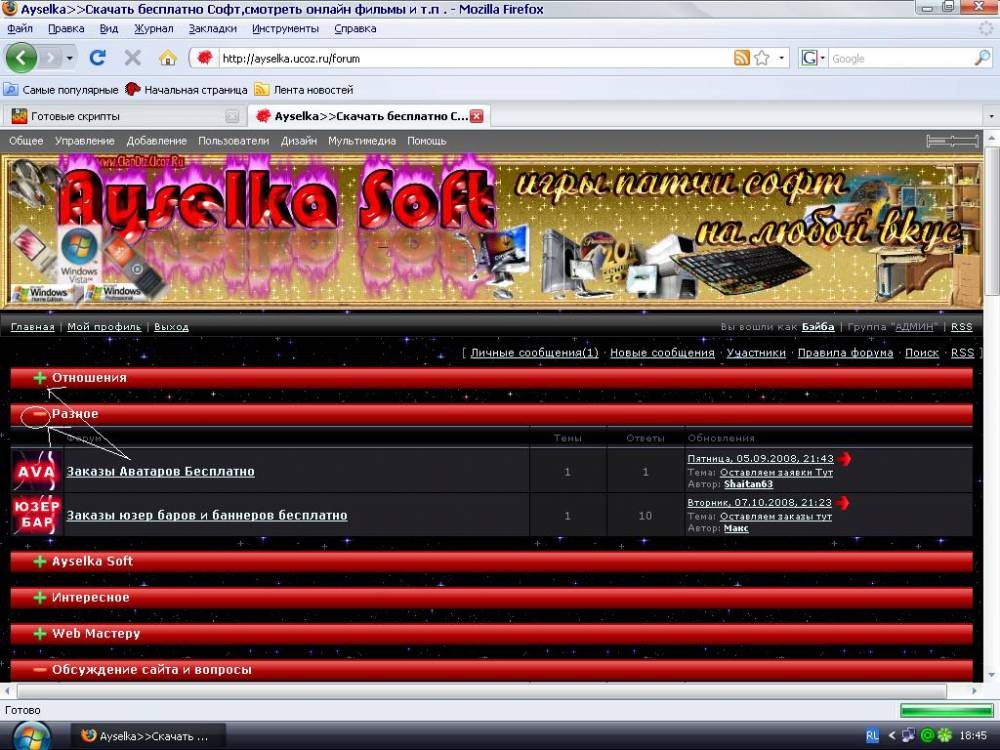1000x750 pixels.
Task: Click the Windows Start orb
Action: [32, 735]
